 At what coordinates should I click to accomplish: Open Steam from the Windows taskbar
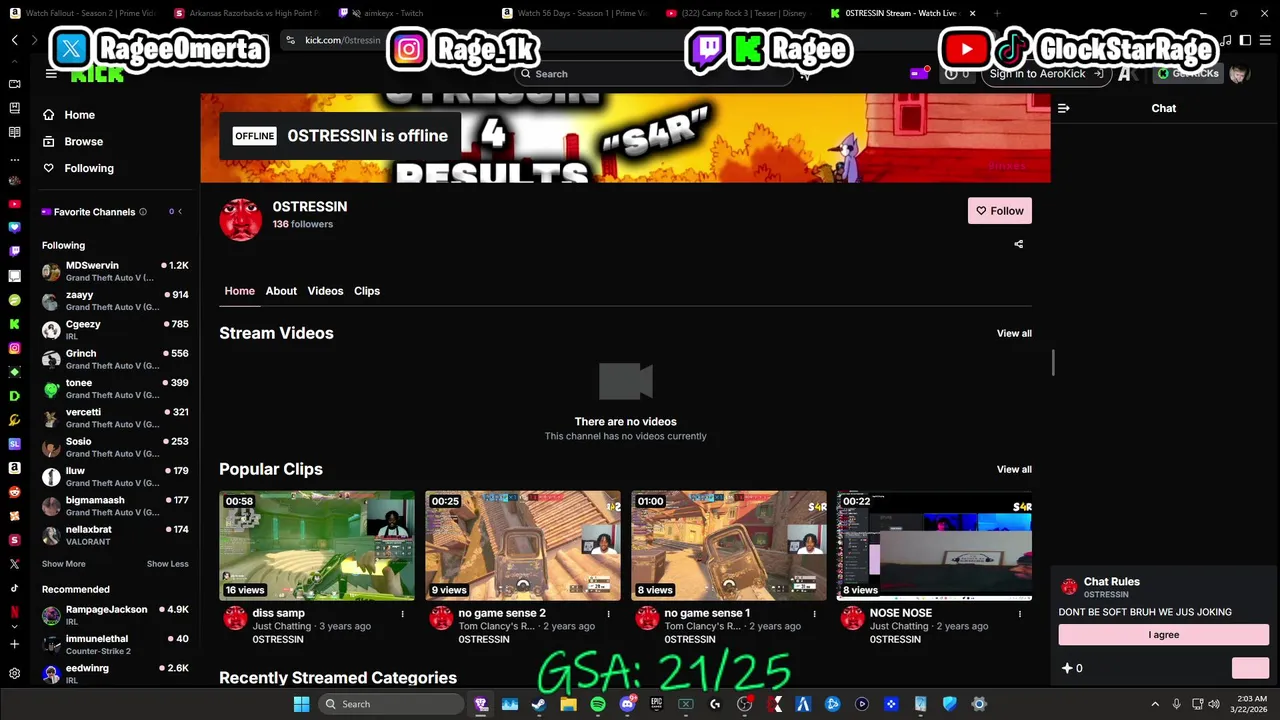(538, 704)
